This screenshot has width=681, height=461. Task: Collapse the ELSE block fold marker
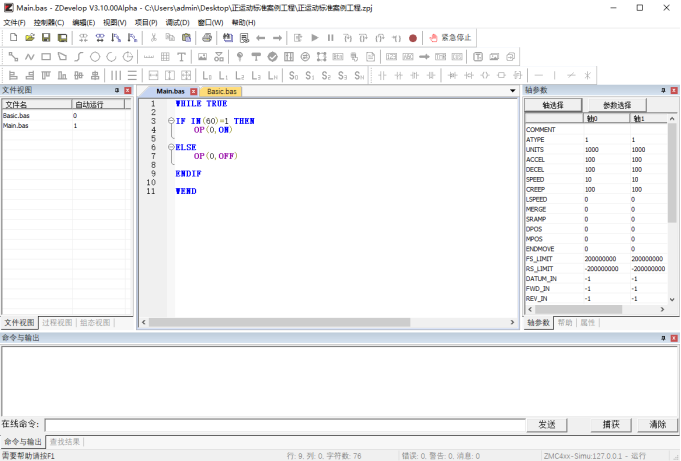[171, 147]
